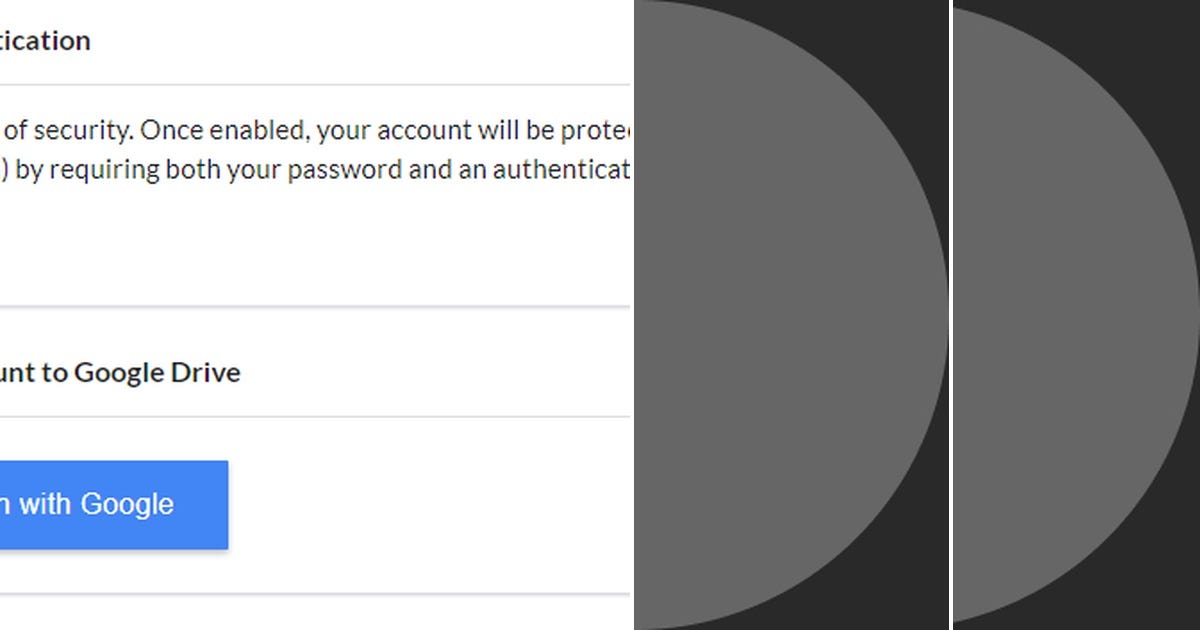Click the section divider near the bottom
The height and width of the screenshot is (630, 1200).
[x=300, y=592]
